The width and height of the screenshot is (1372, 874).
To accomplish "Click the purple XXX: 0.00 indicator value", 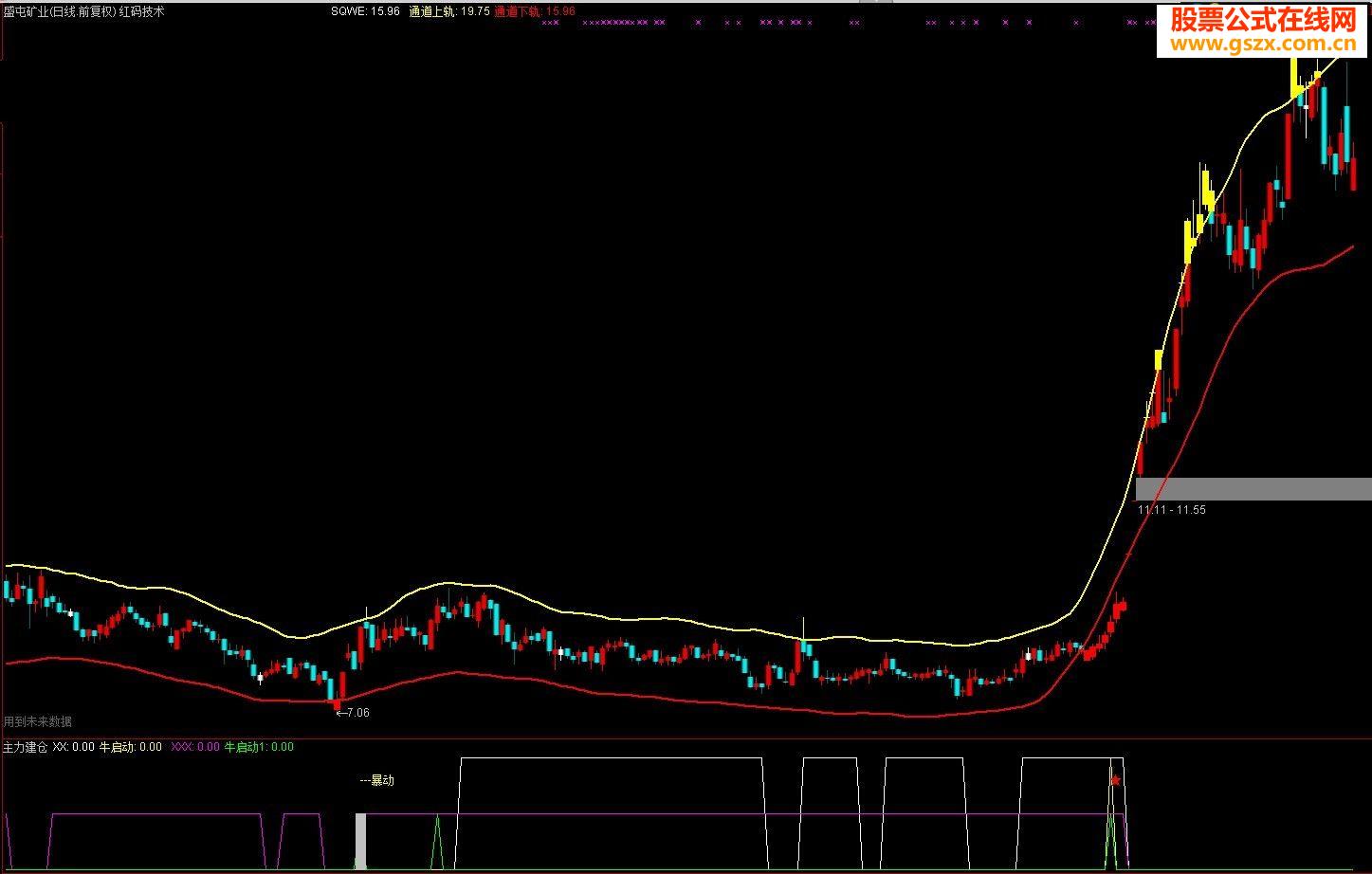I will click(x=195, y=747).
